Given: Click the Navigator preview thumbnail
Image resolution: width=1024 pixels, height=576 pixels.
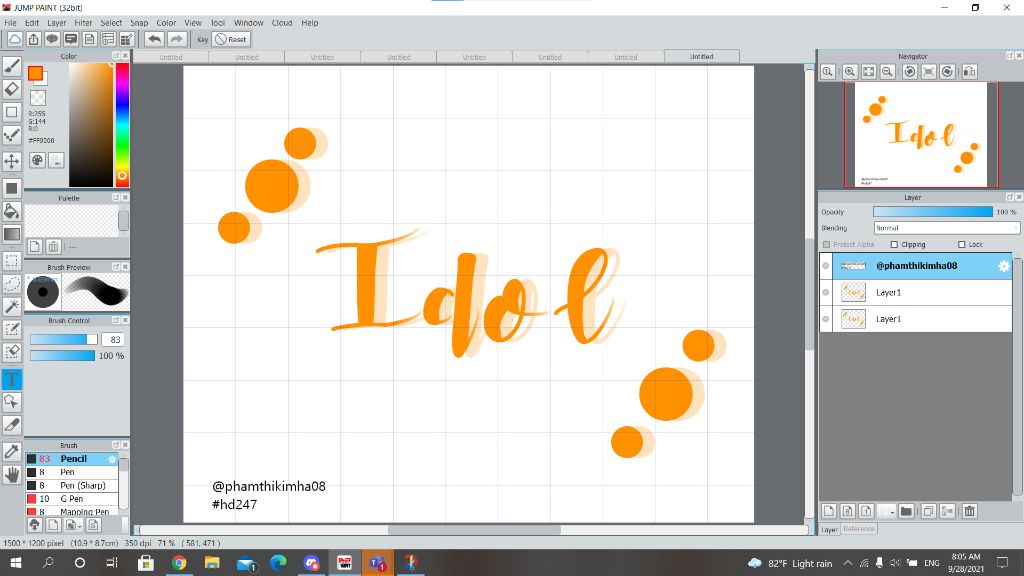Looking at the screenshot, I should point(921,135).
